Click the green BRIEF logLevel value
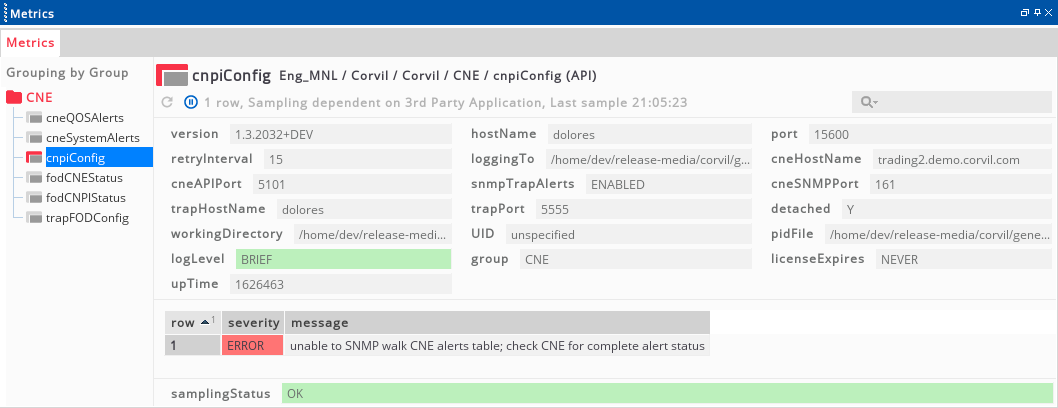Viewport: 1058px width, 408px height. tap(342, 259)
